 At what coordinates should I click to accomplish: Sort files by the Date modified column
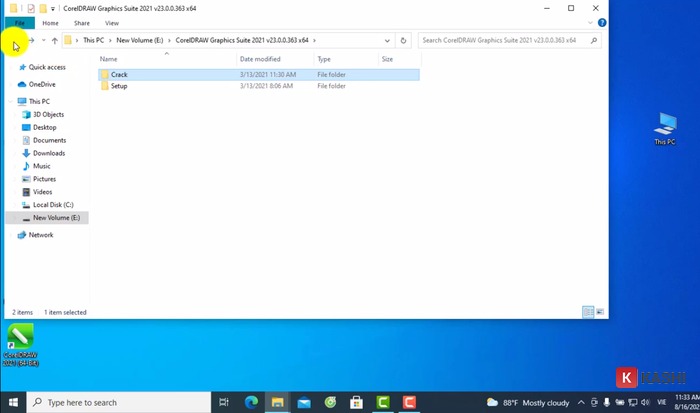coord(260,59)
